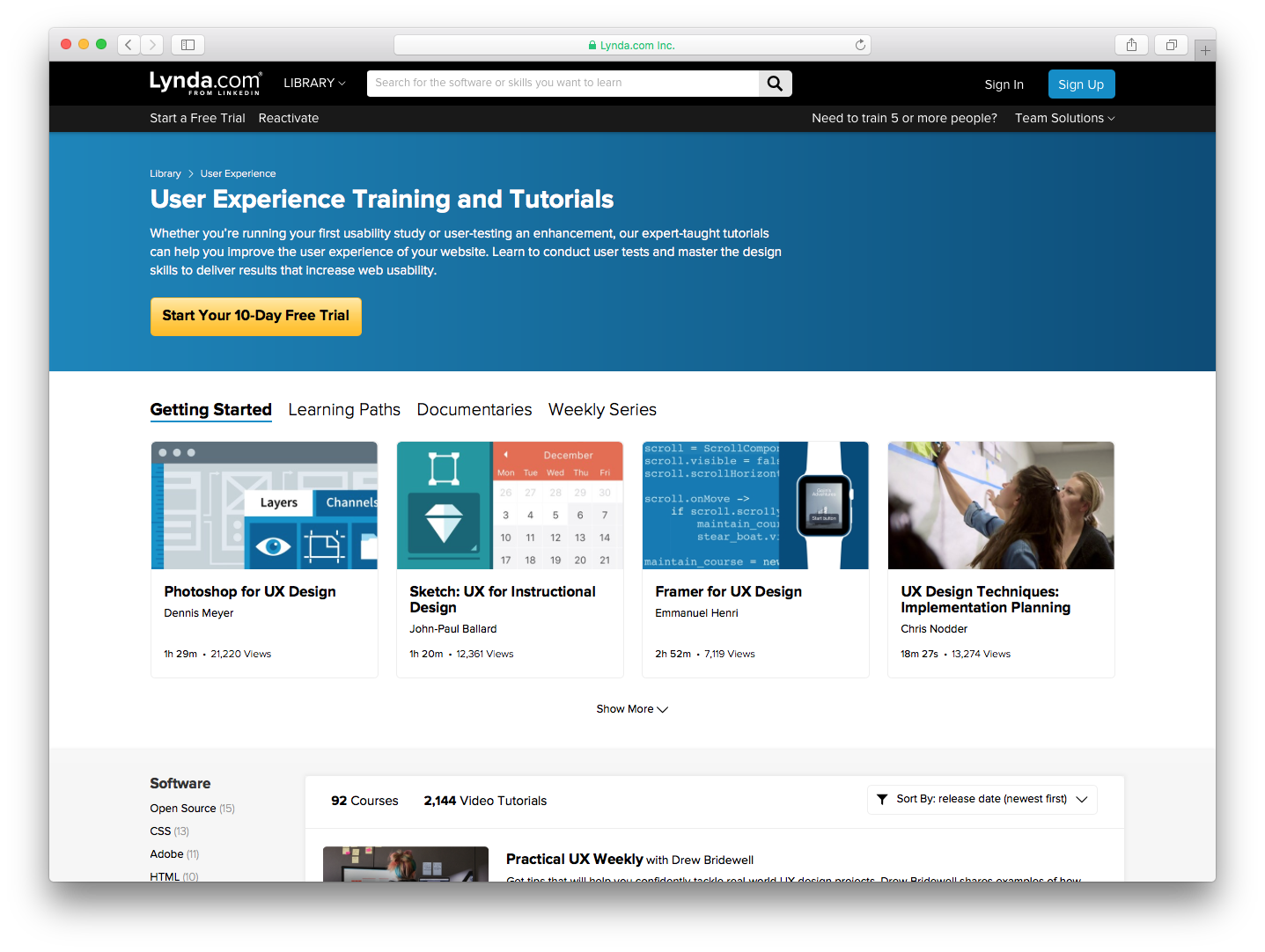This screenshot has width=1265, height=952.
Task: Click UX Design Techniques: Implementation Planning title
Action: (x=985, y=600)
